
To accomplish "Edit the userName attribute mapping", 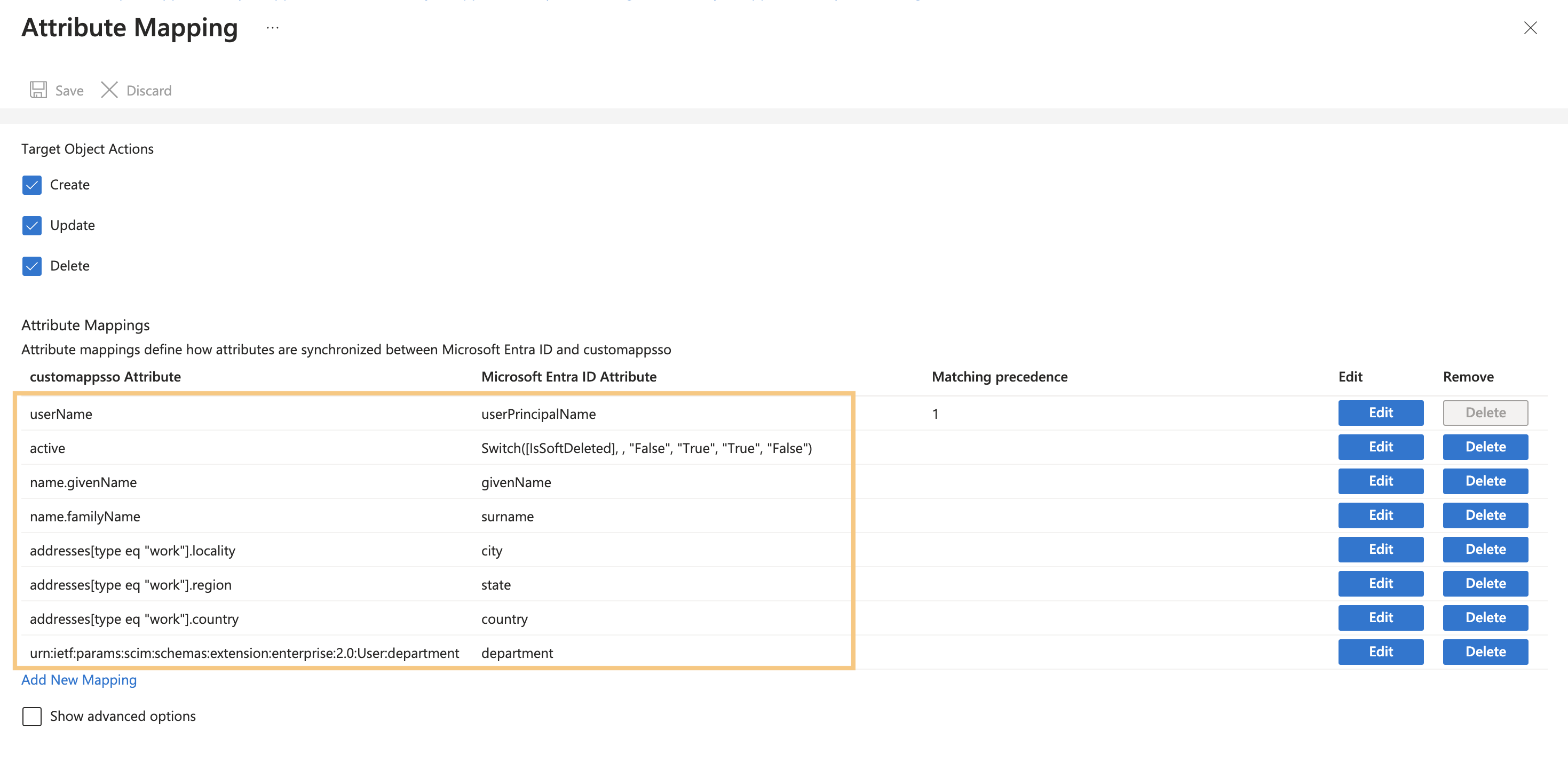I will pos(1381,412).
